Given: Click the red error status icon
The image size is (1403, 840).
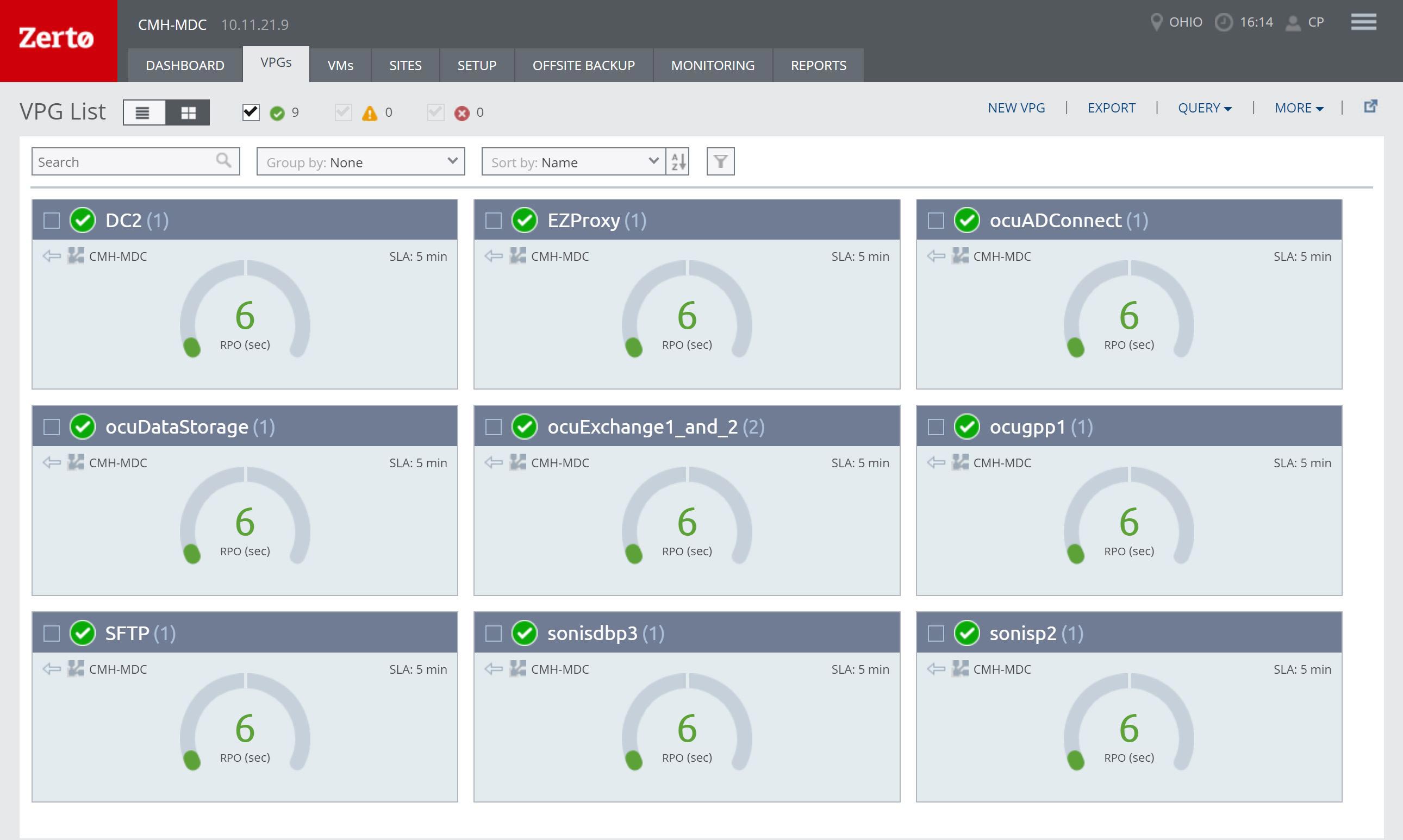Looking at the screenshot, I should [x=462, y=113].
